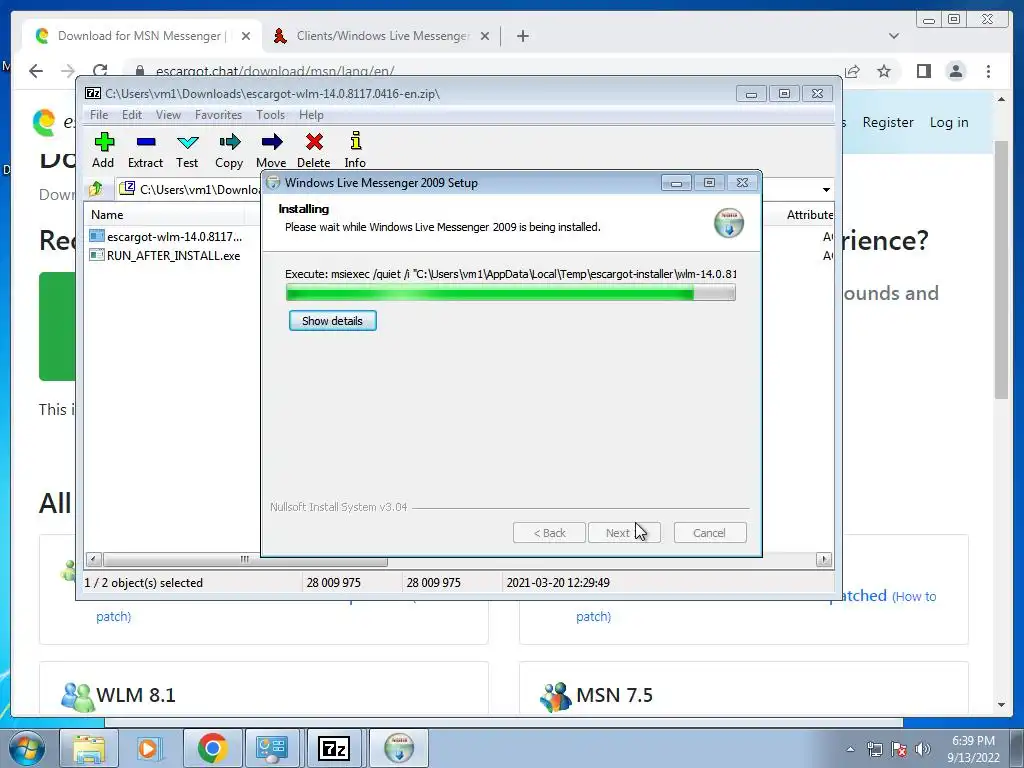Click the Log in link on escargot page
The image size is (1024, 768).
pyautogui.click(x=949, y=122)
